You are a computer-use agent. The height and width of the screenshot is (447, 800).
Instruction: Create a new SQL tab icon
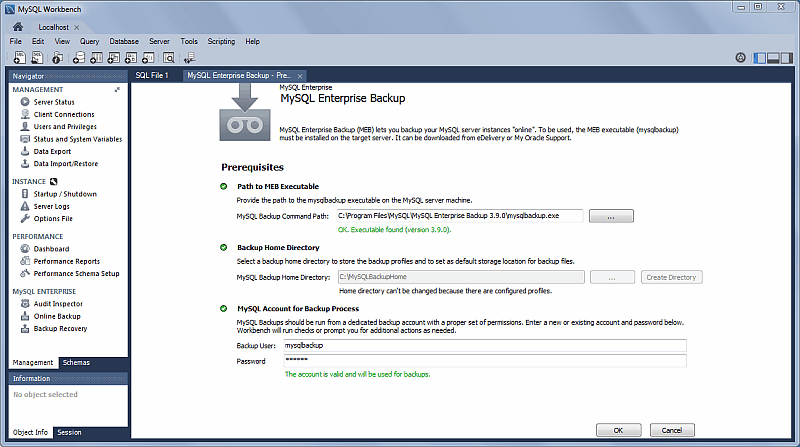tap(20, 58)
